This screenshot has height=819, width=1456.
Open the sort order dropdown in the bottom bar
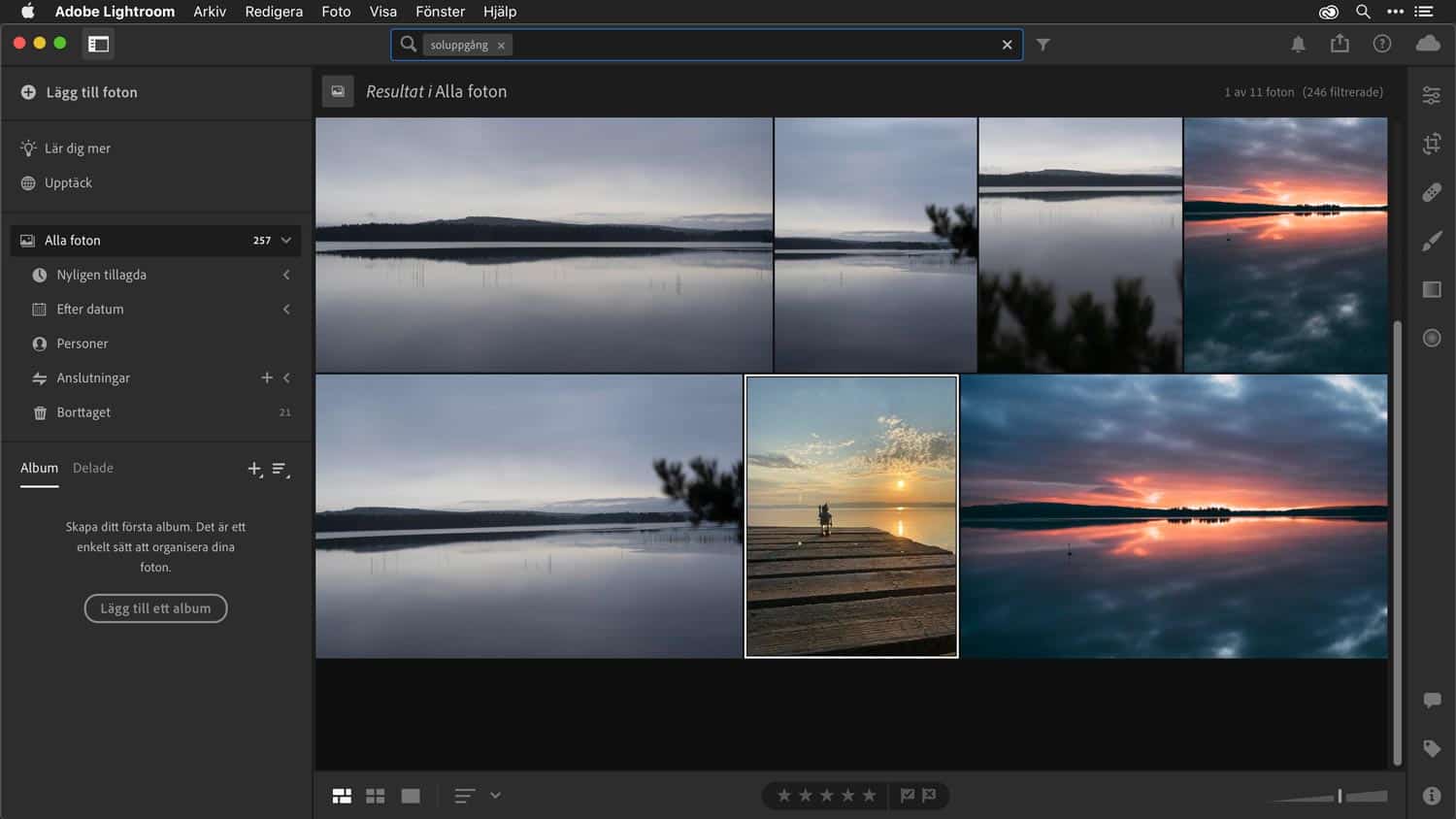point(495,795)
